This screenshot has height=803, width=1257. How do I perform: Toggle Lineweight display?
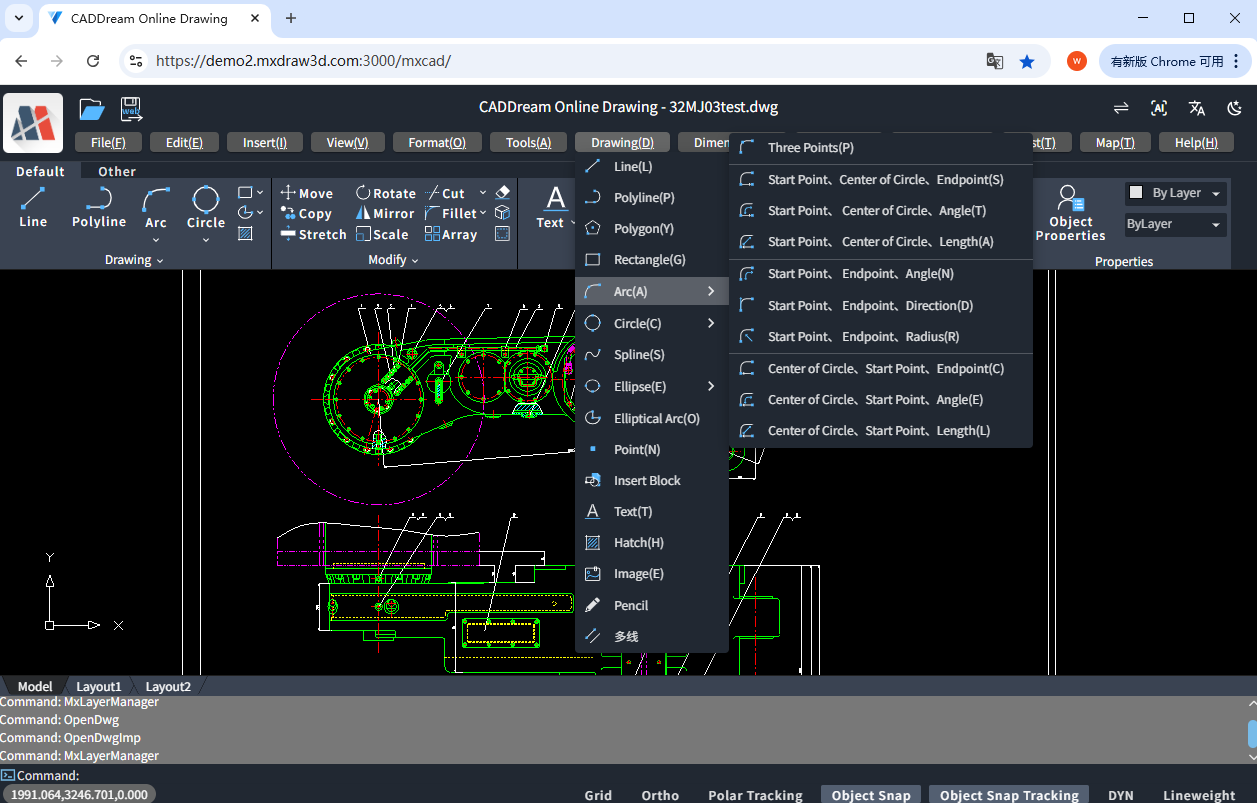(x=1199, y=795)
